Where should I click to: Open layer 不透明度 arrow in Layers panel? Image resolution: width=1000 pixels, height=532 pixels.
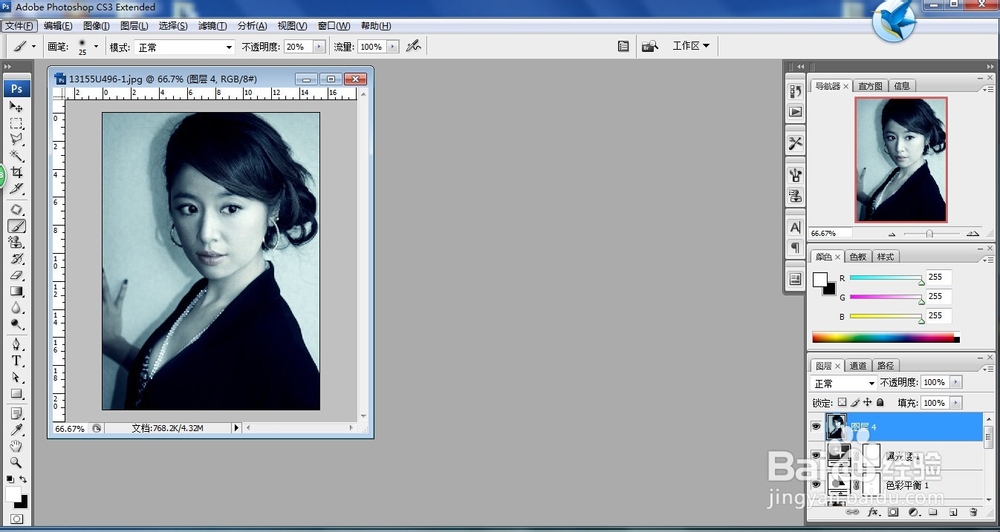click(955, 382)
